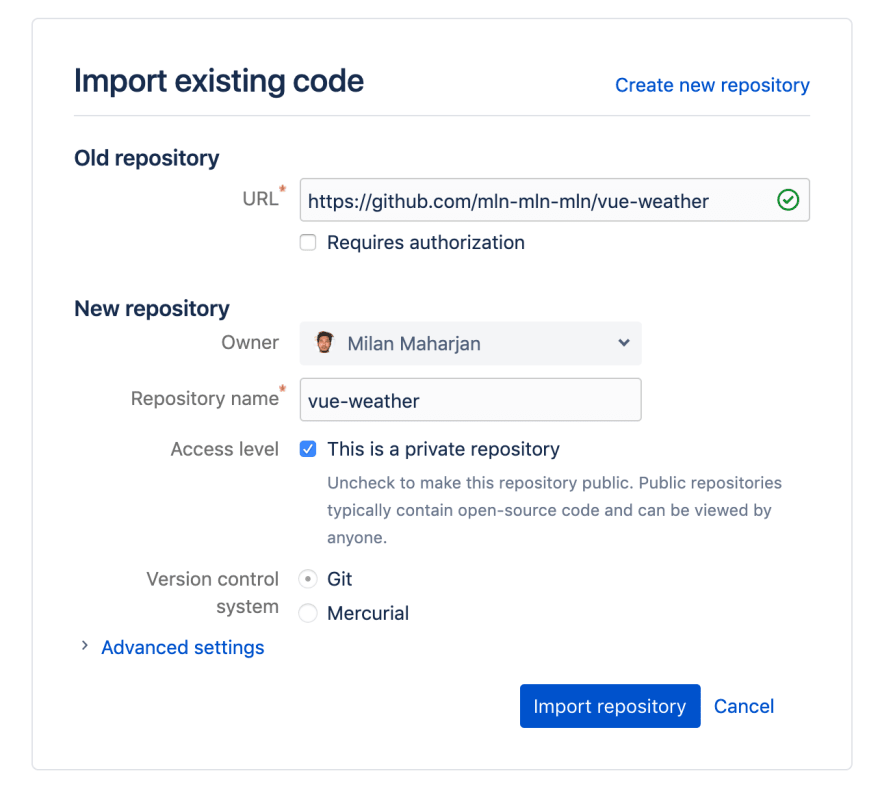880x795 pixels.
Task: Click the Milan Maharjan owner name text
Action: click(x=414, y=343)
